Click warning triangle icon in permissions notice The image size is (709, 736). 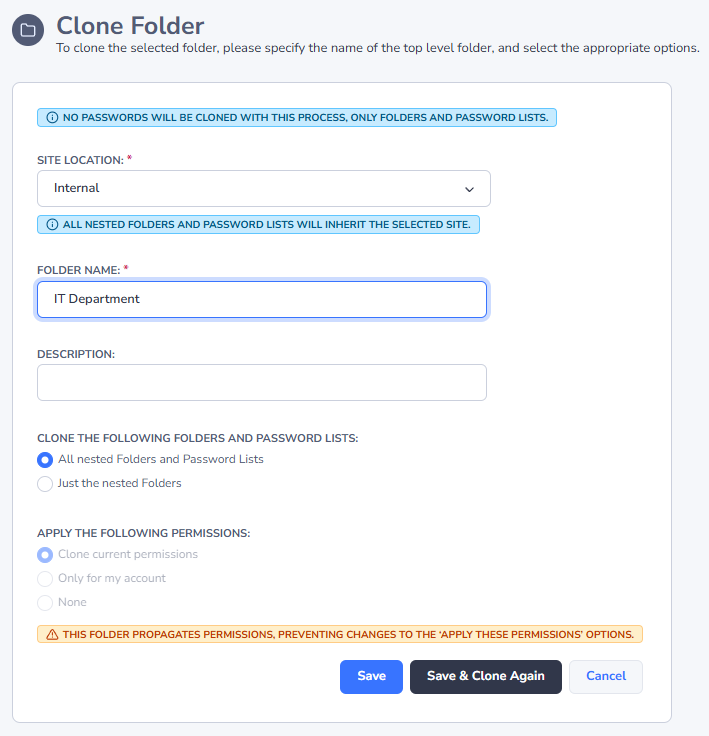[51, 634]
